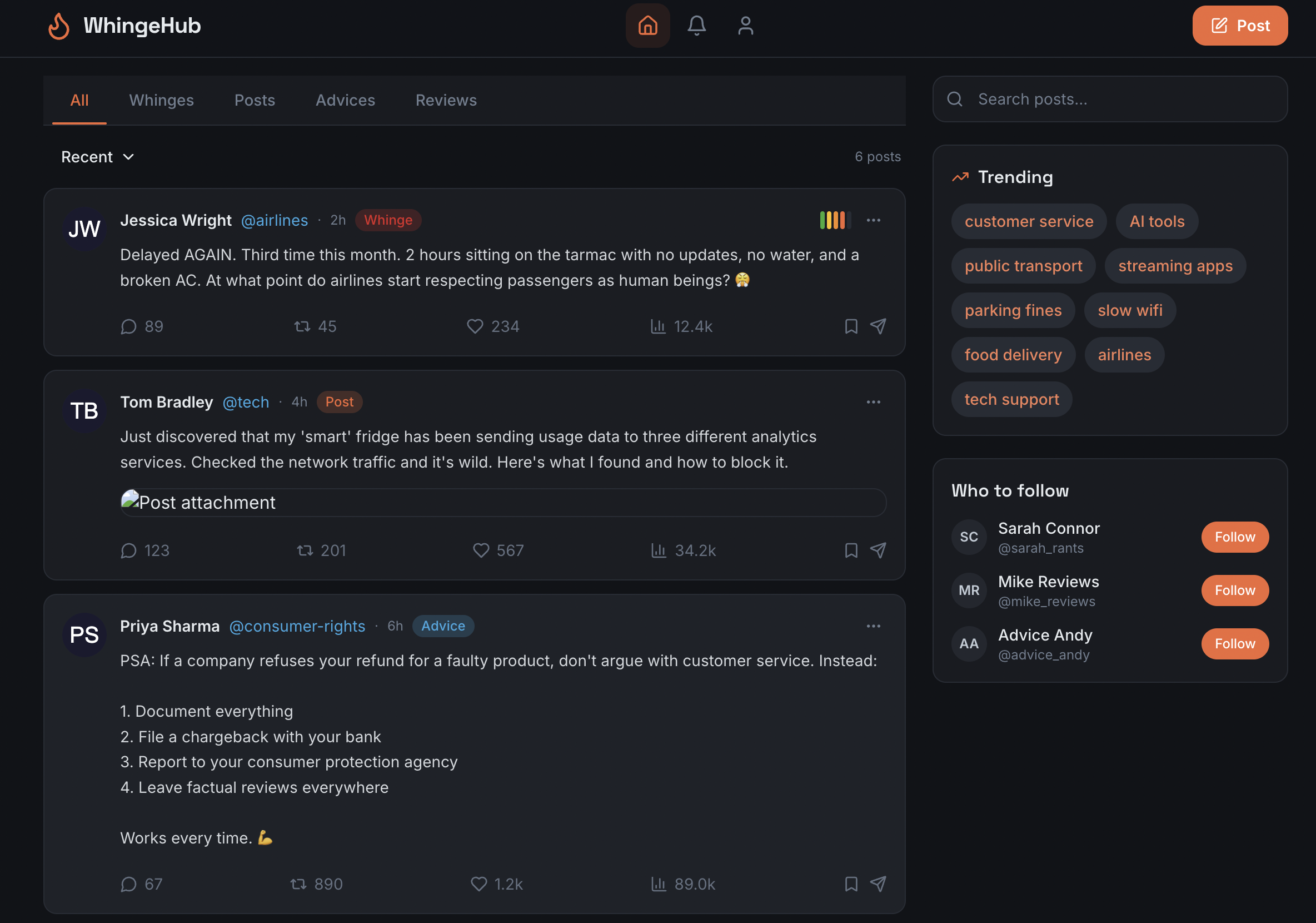Bookmark Tom Bradley's smart fridge post
This screenshot has width=1316, height=923.
851,550
